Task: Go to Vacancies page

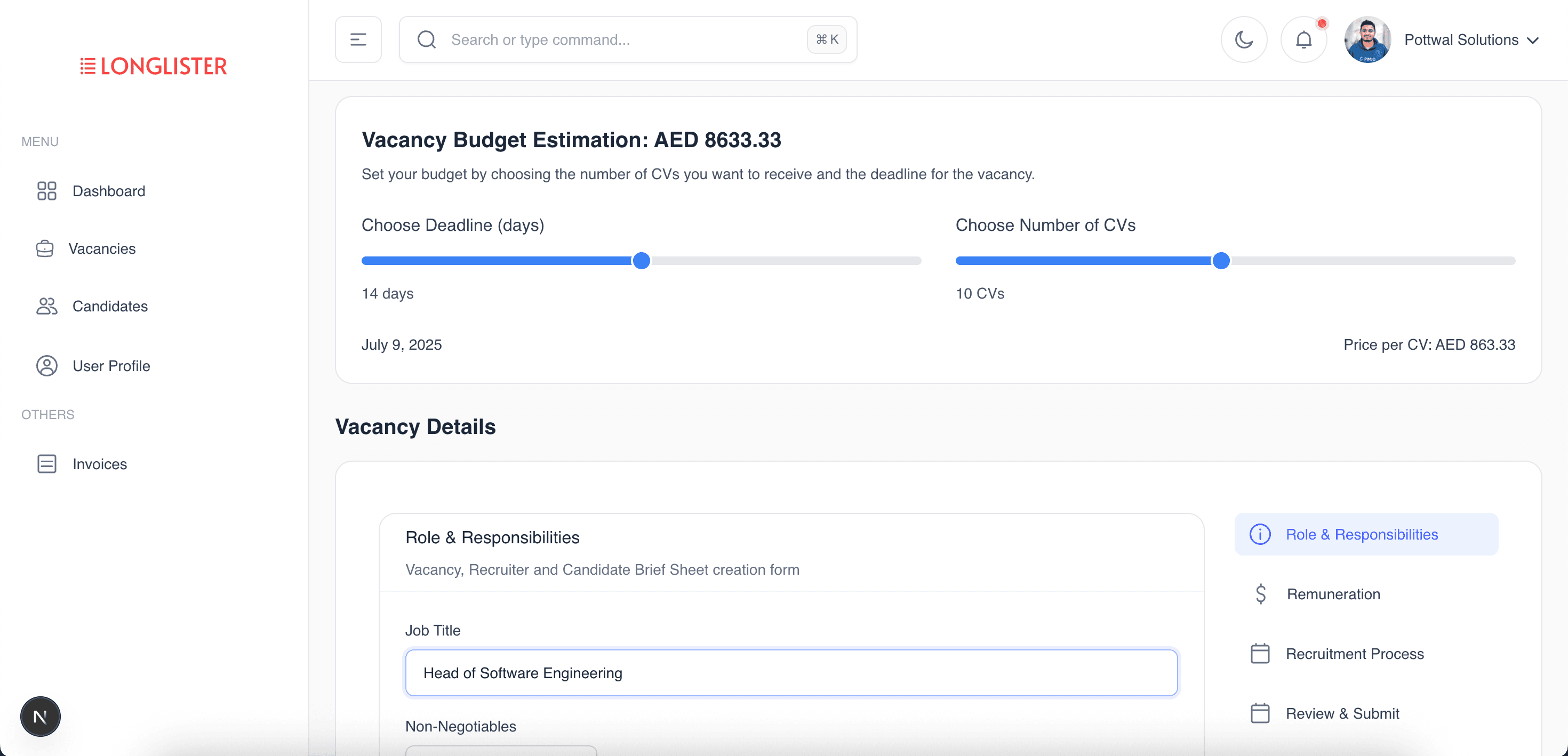Action: [102, 249]
